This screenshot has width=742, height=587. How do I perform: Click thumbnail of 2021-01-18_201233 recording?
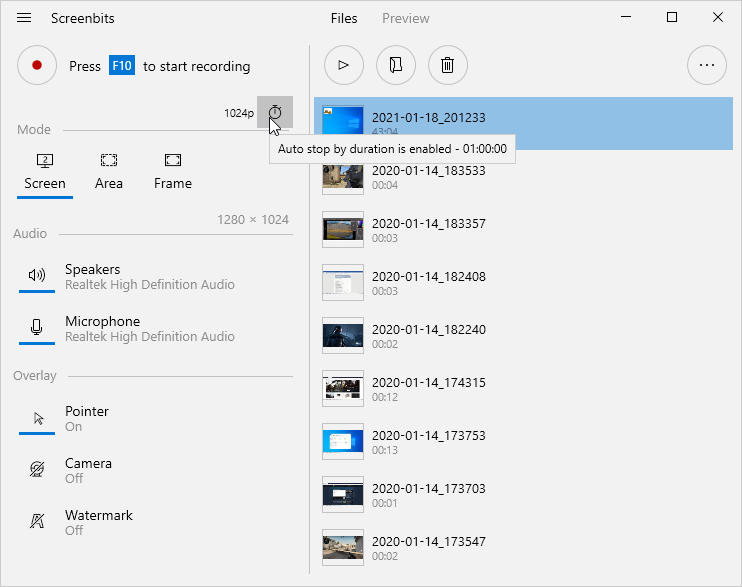343,121
